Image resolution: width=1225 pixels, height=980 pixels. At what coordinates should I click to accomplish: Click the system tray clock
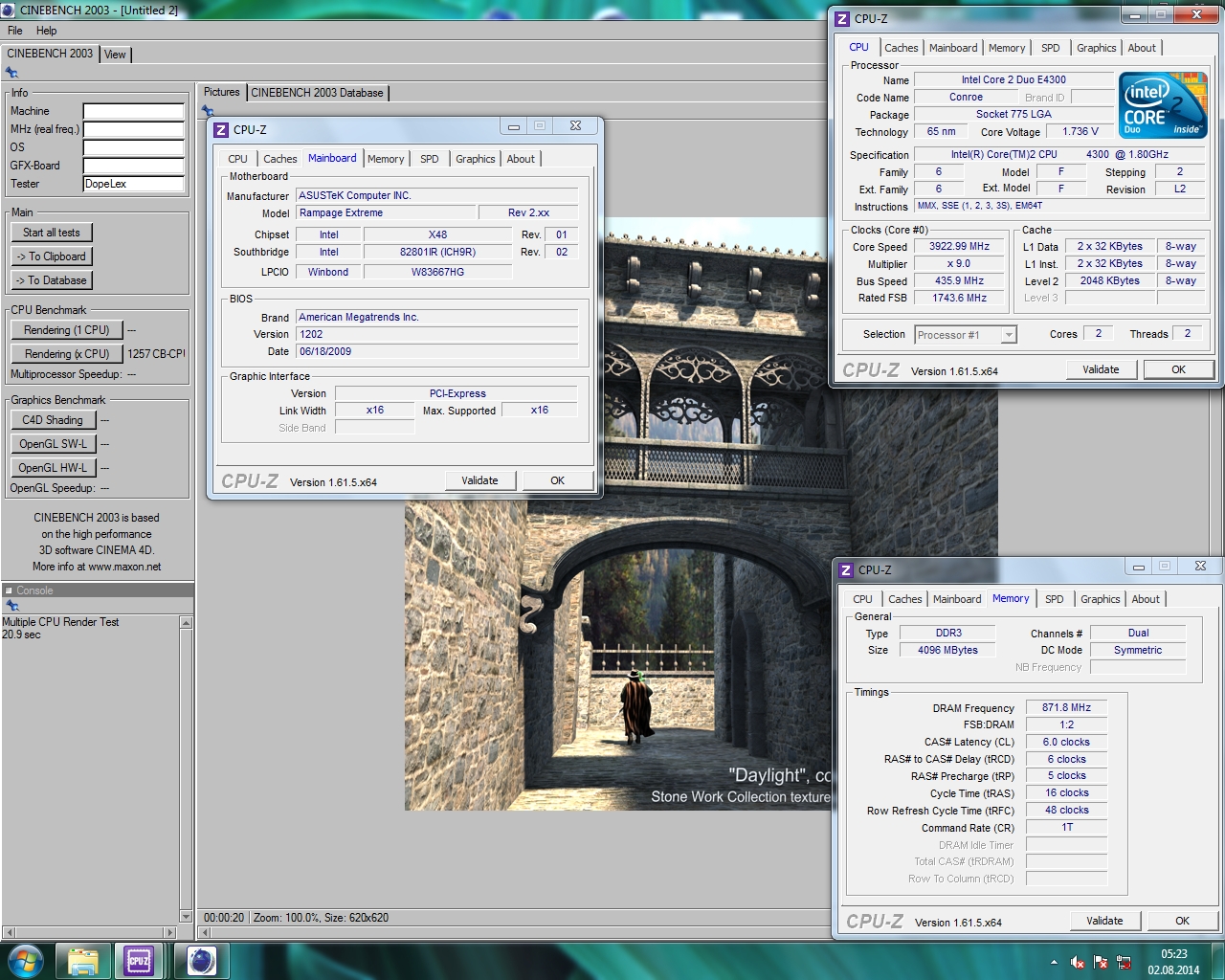(1173, 962)
